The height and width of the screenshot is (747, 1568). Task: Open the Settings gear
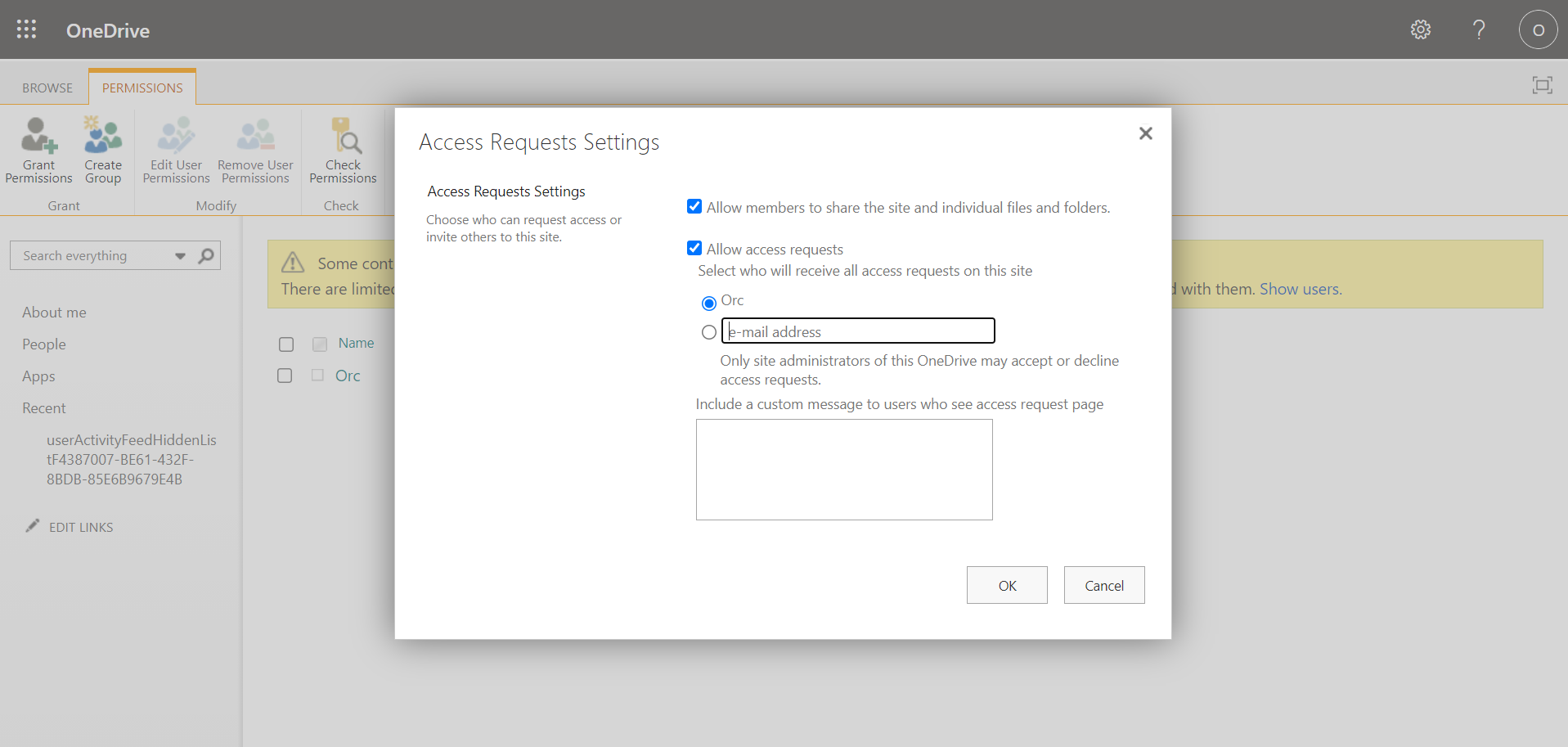tap(1421, 29)
